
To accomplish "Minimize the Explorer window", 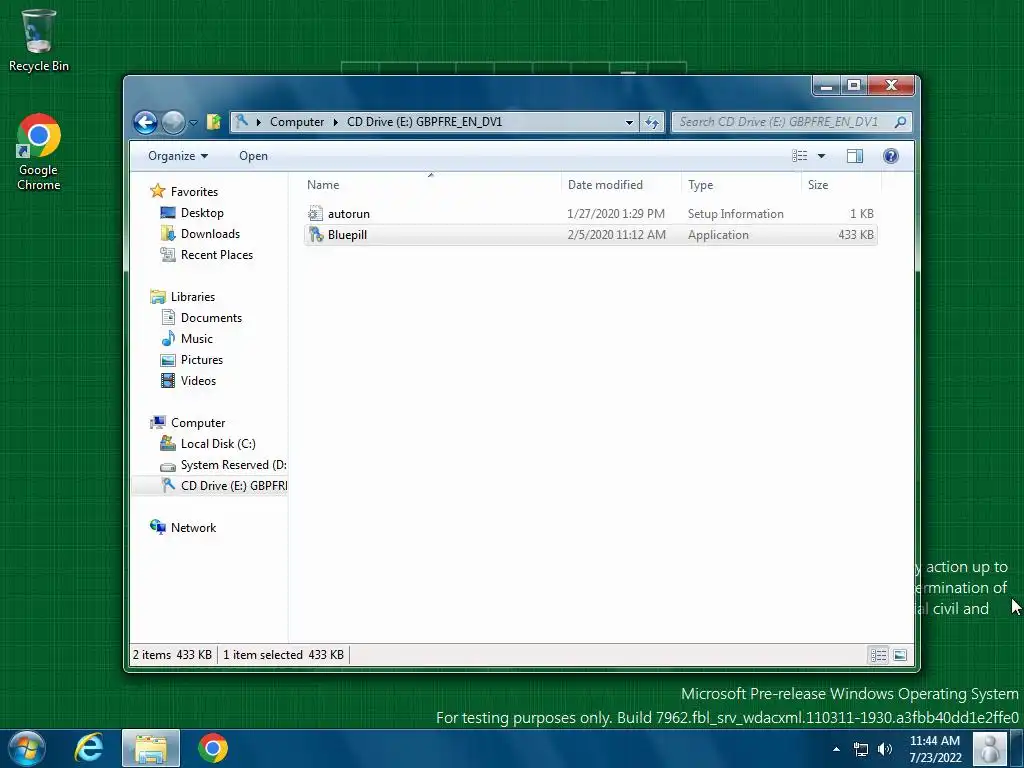I will pos(827,86).
